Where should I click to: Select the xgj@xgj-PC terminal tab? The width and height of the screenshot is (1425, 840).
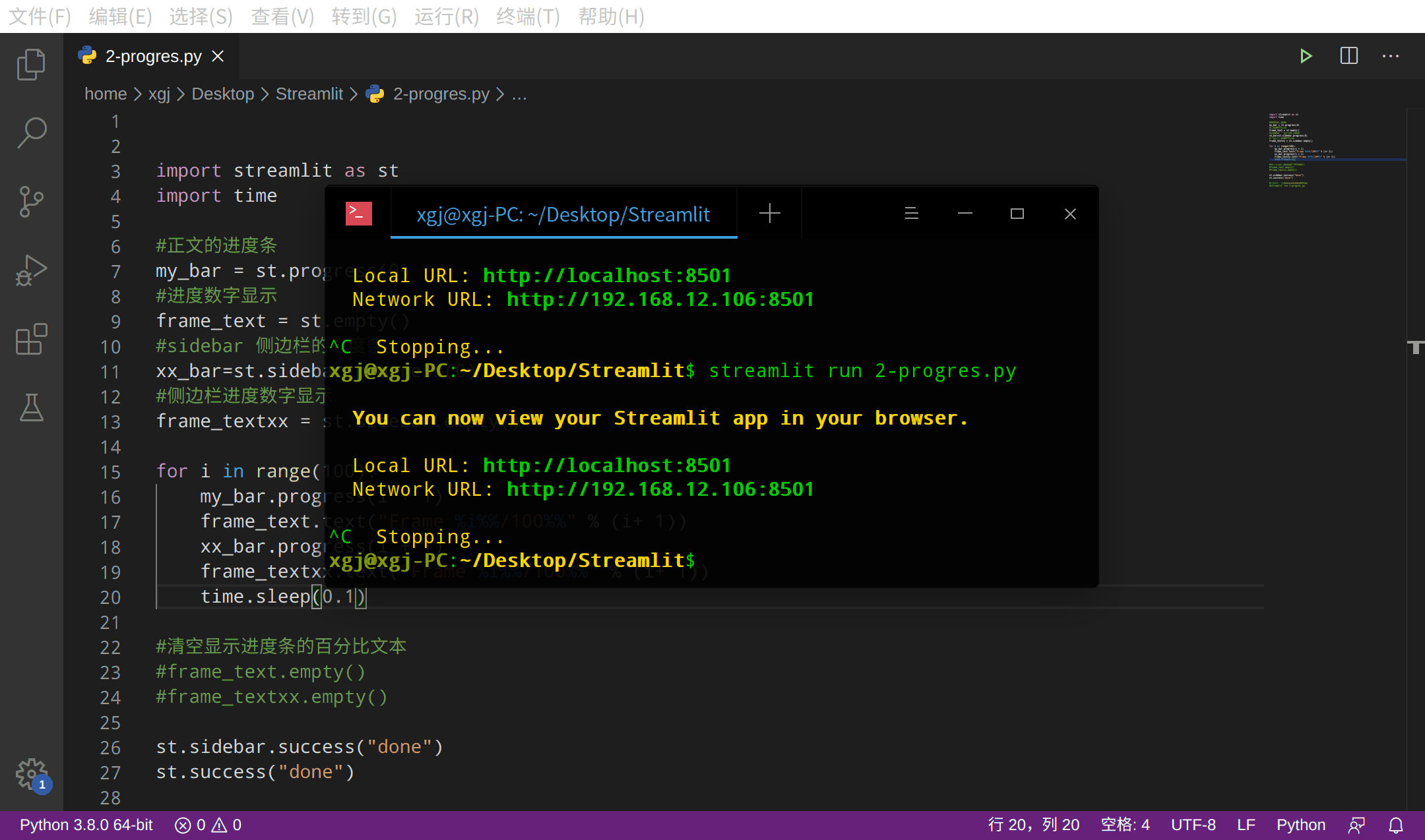coord(563,214)
